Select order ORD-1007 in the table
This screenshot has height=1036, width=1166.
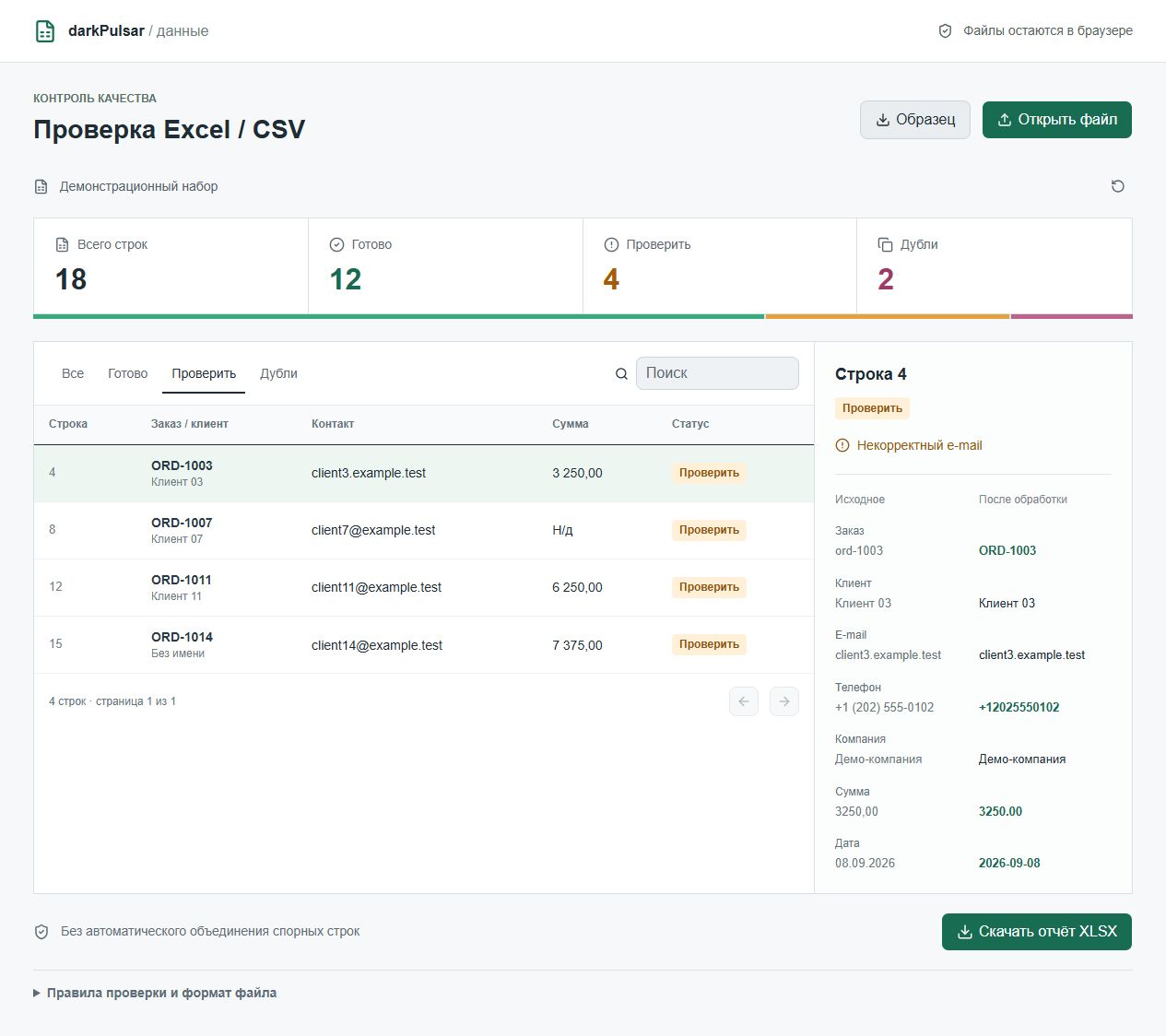coord(424,530)
